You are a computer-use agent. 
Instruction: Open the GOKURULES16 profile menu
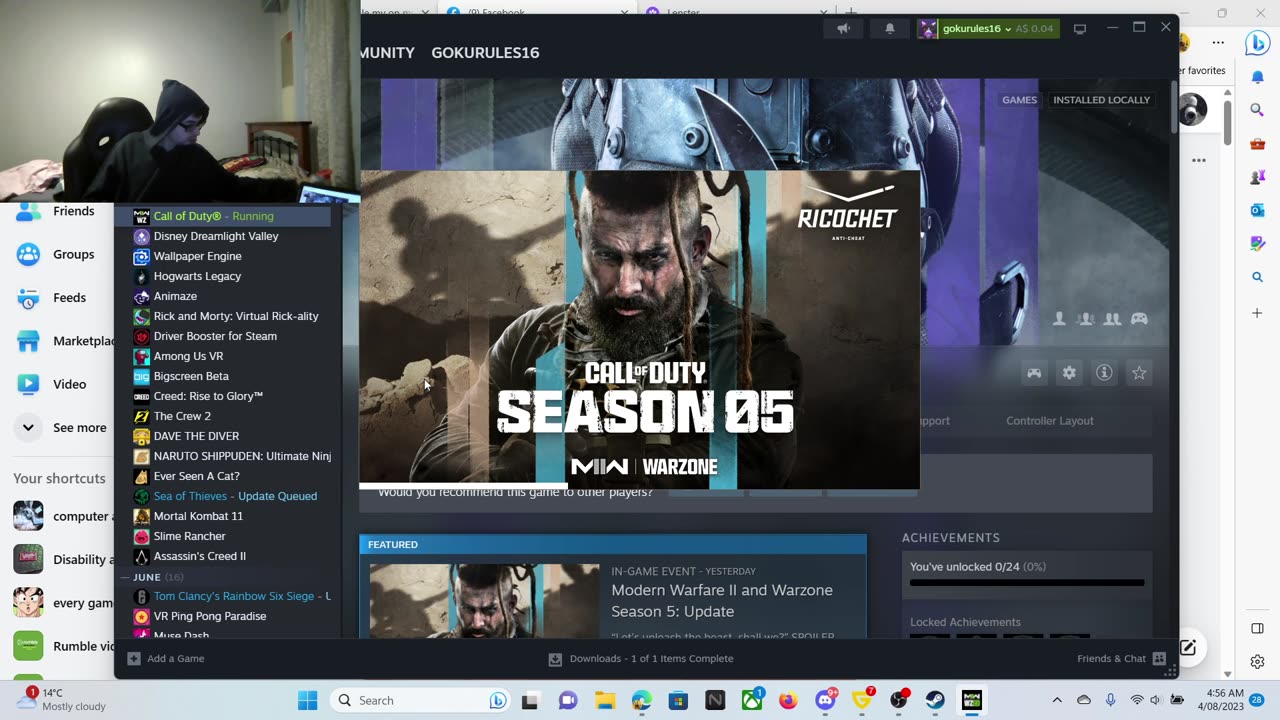pyautogui.click(x=485, y=53)
